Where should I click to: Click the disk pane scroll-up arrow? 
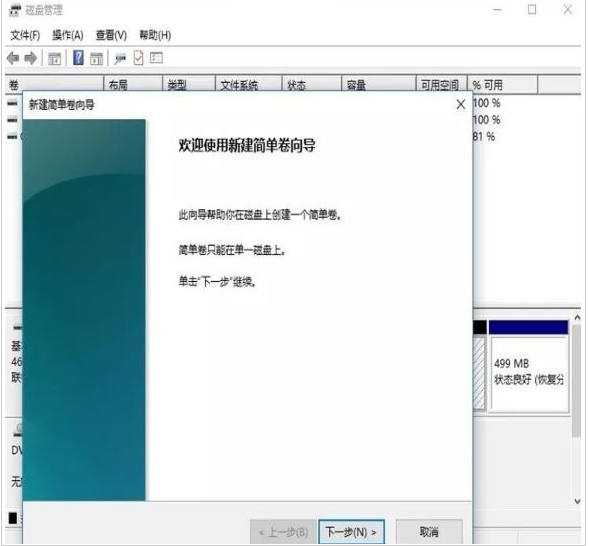tap(577, 318)
